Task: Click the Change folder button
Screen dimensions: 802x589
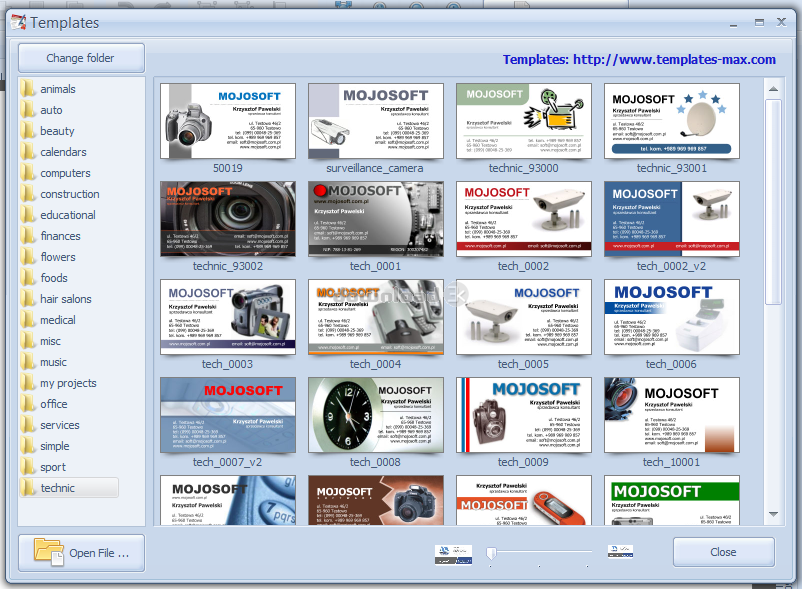Action: 81,58
